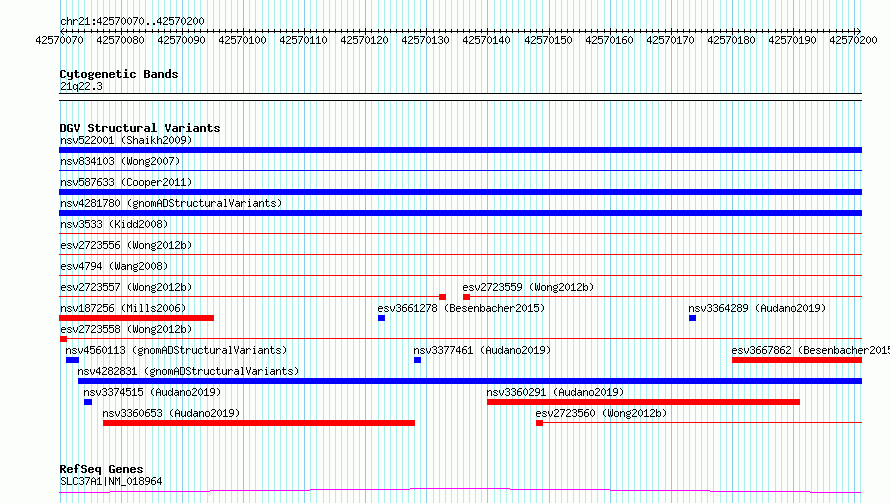Open the esv3667862 Besenbacher label
The height and width of the screenshot is (503, 890).
pos(811,350)
